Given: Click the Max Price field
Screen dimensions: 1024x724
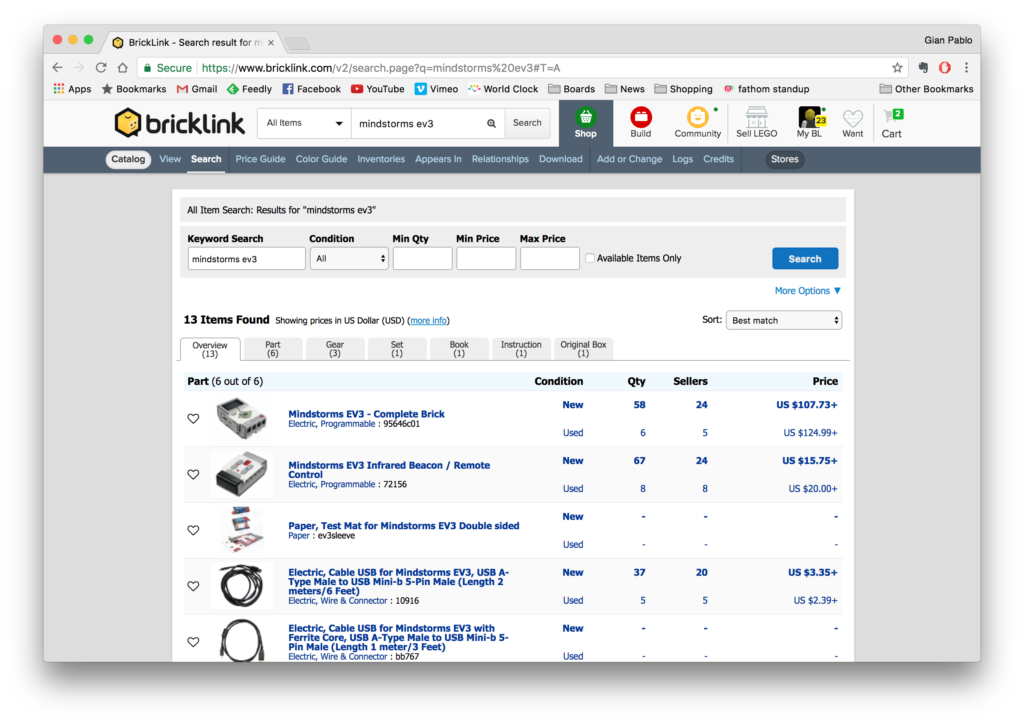Looking at the screenshot, I should click(549, 259).
